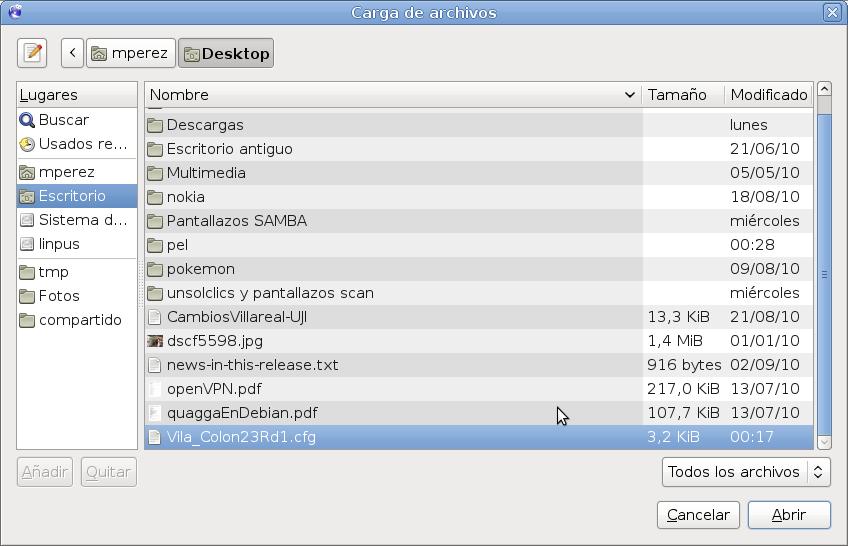This screenshot has height=546, width=848.
Task: Select dscf5598.jpg image file
Action: tap(215, 341)
